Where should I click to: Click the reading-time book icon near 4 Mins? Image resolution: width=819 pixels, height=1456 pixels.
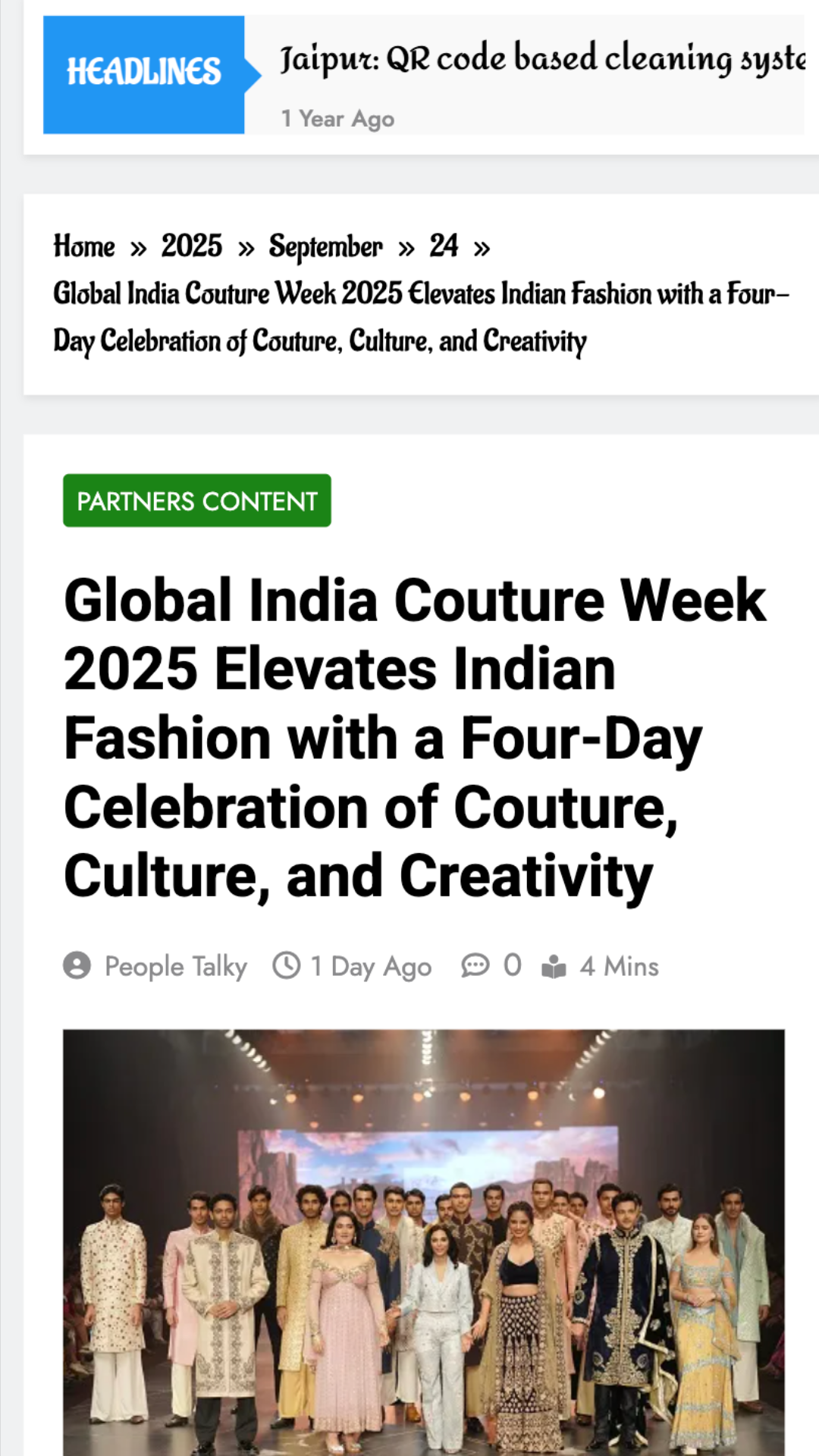click(x=554, y=966)
